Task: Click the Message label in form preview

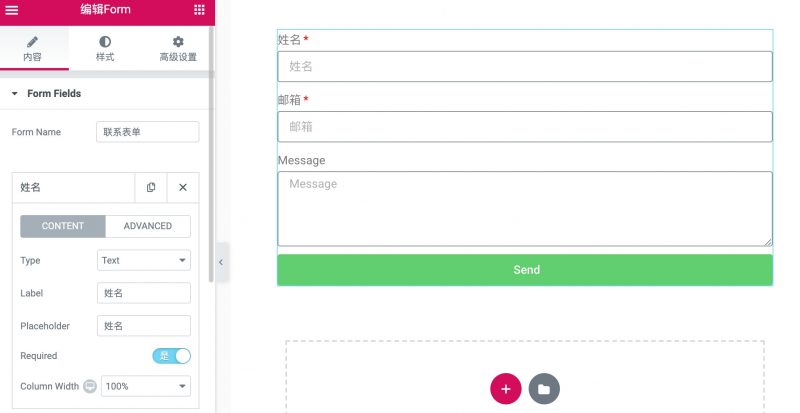Action: tap(302, 160)
